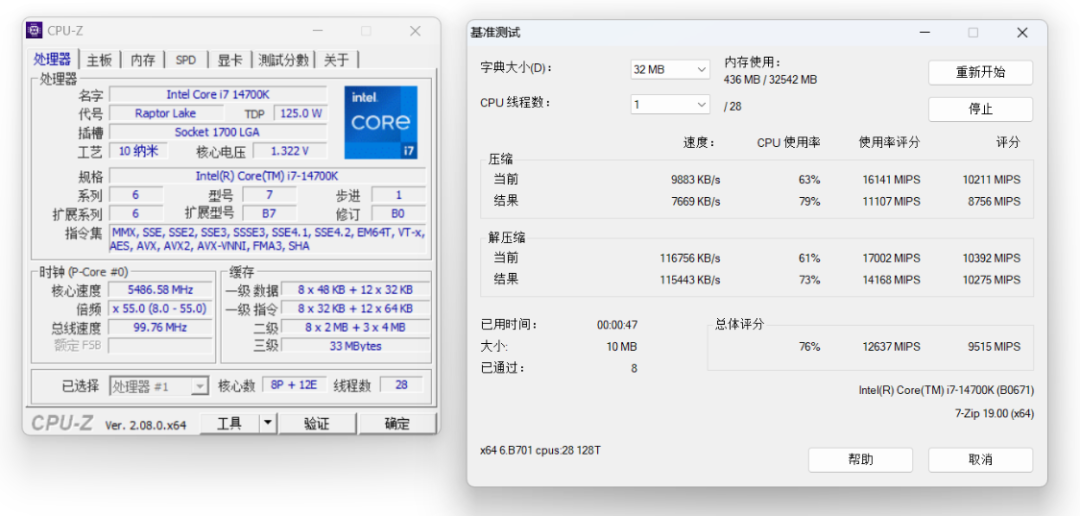
Task: Click the x64 6.B701 cpus:28 128T text
Action: click(541, 450)
